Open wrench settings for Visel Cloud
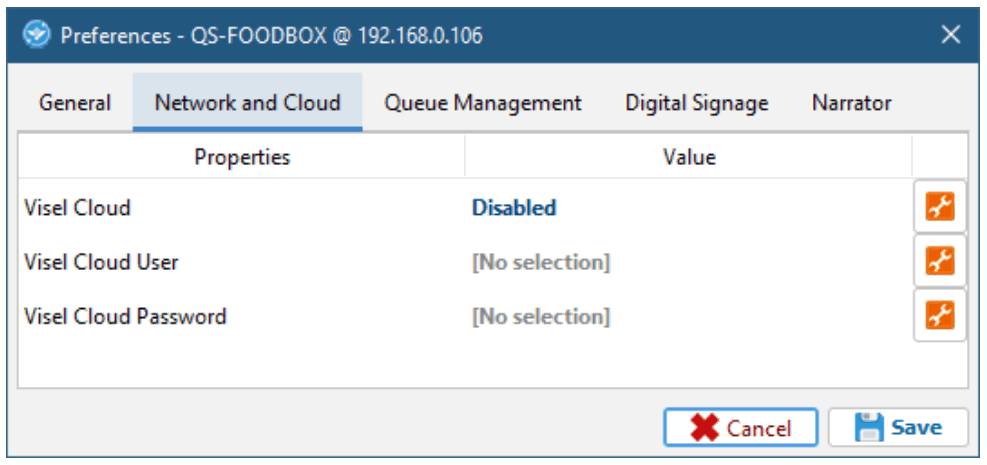This screenshot has width=987, height=465. 939,207
